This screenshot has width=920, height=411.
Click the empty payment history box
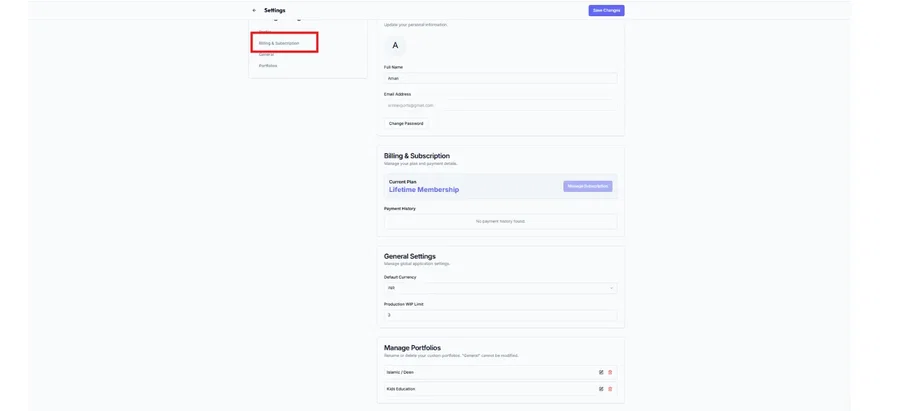(500, 221)
